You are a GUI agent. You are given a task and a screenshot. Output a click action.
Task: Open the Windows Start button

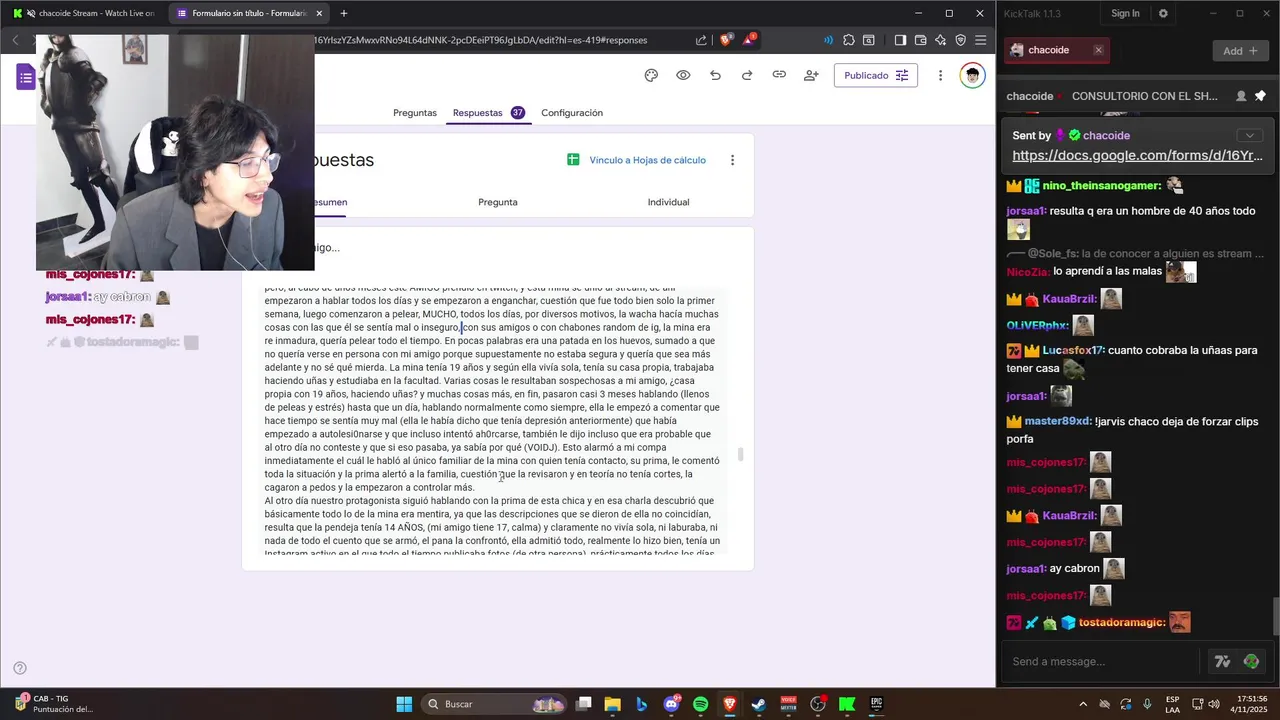pos(404,704)
